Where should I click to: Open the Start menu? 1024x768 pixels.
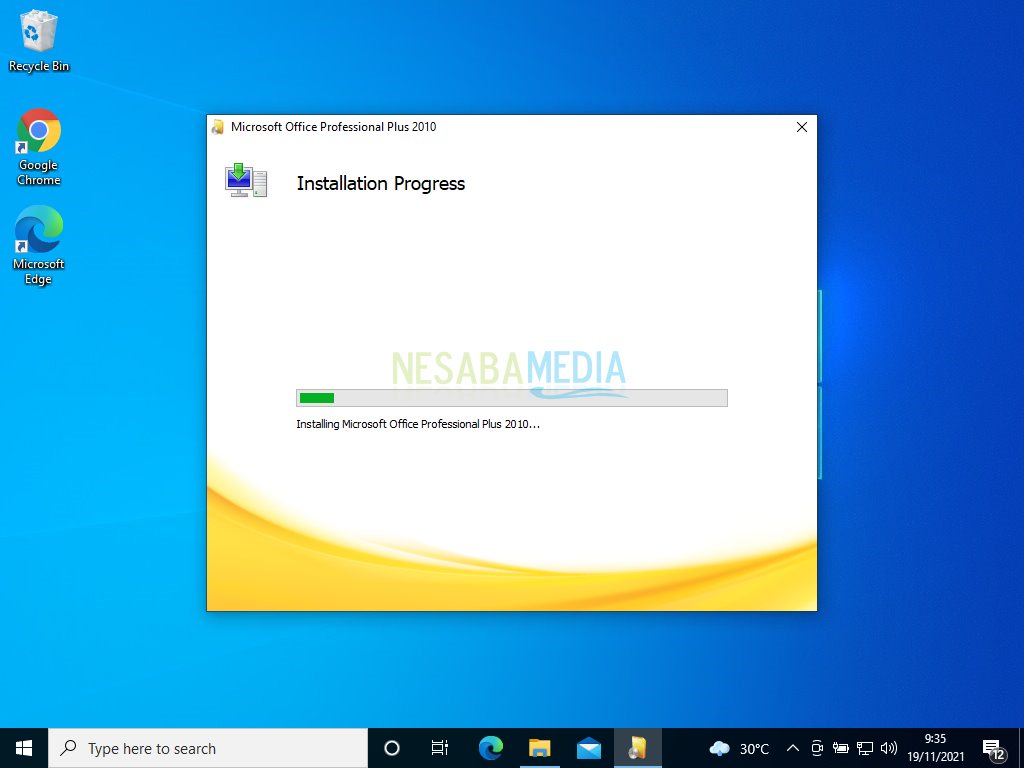[x=23, y=747]
